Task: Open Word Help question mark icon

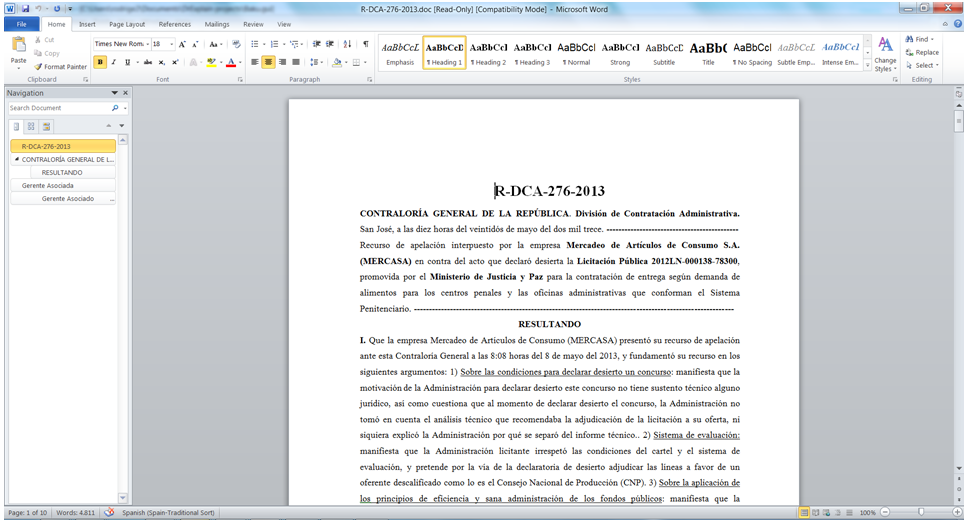Action: (x=958, y=24)
